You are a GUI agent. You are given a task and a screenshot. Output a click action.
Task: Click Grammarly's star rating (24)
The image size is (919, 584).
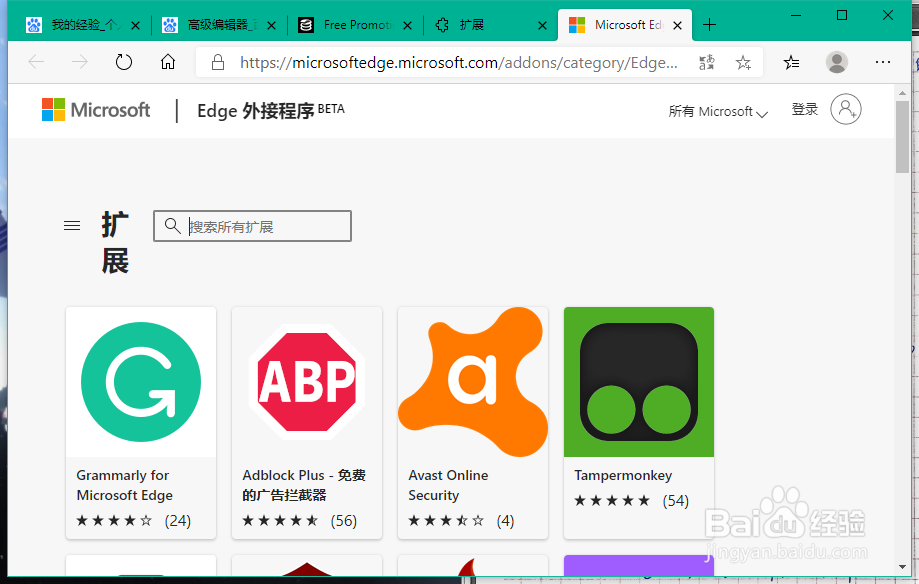(134, 521)
